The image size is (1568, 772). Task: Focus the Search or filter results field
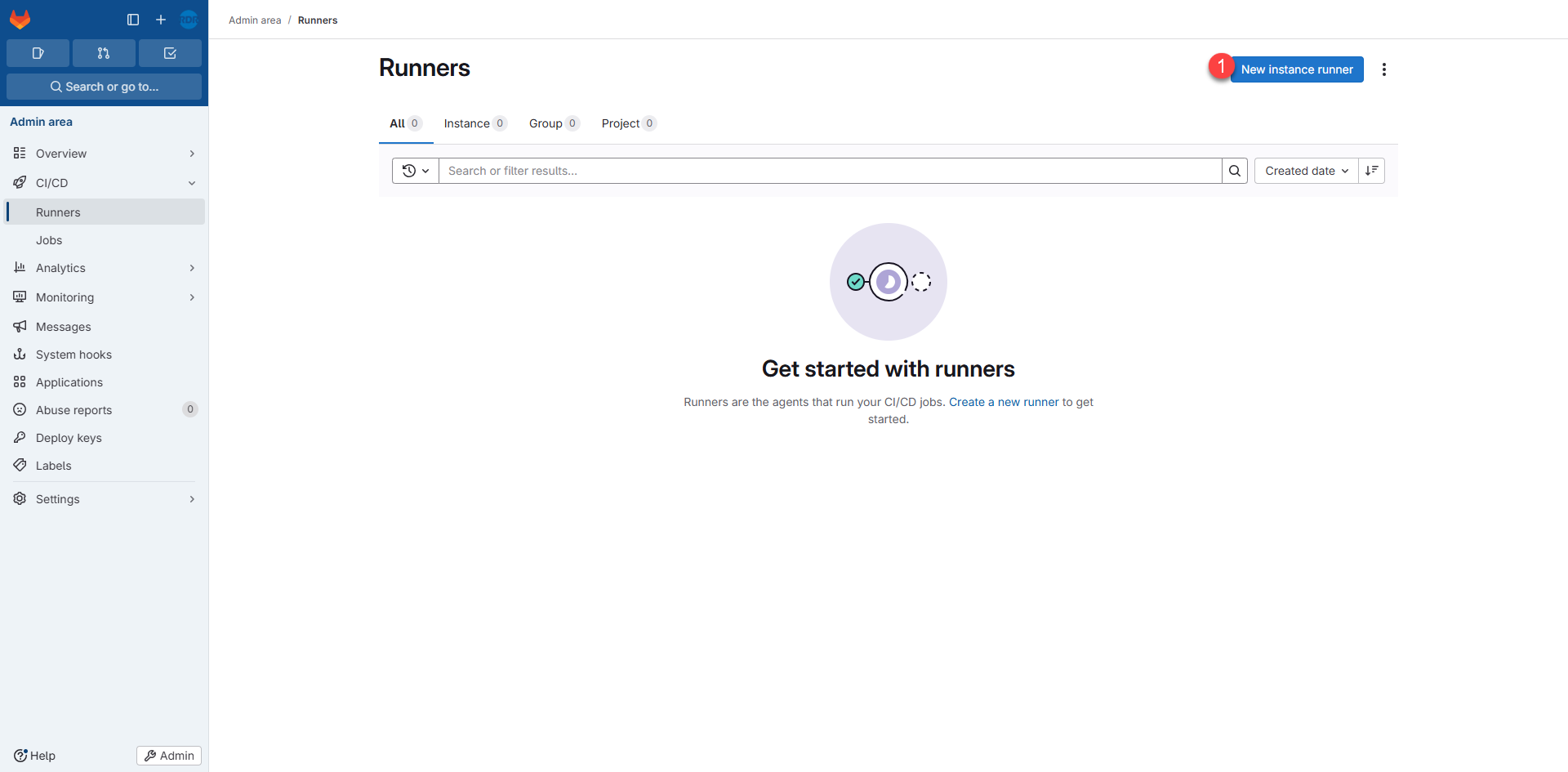pyautogui.click(x=829, y=171)
